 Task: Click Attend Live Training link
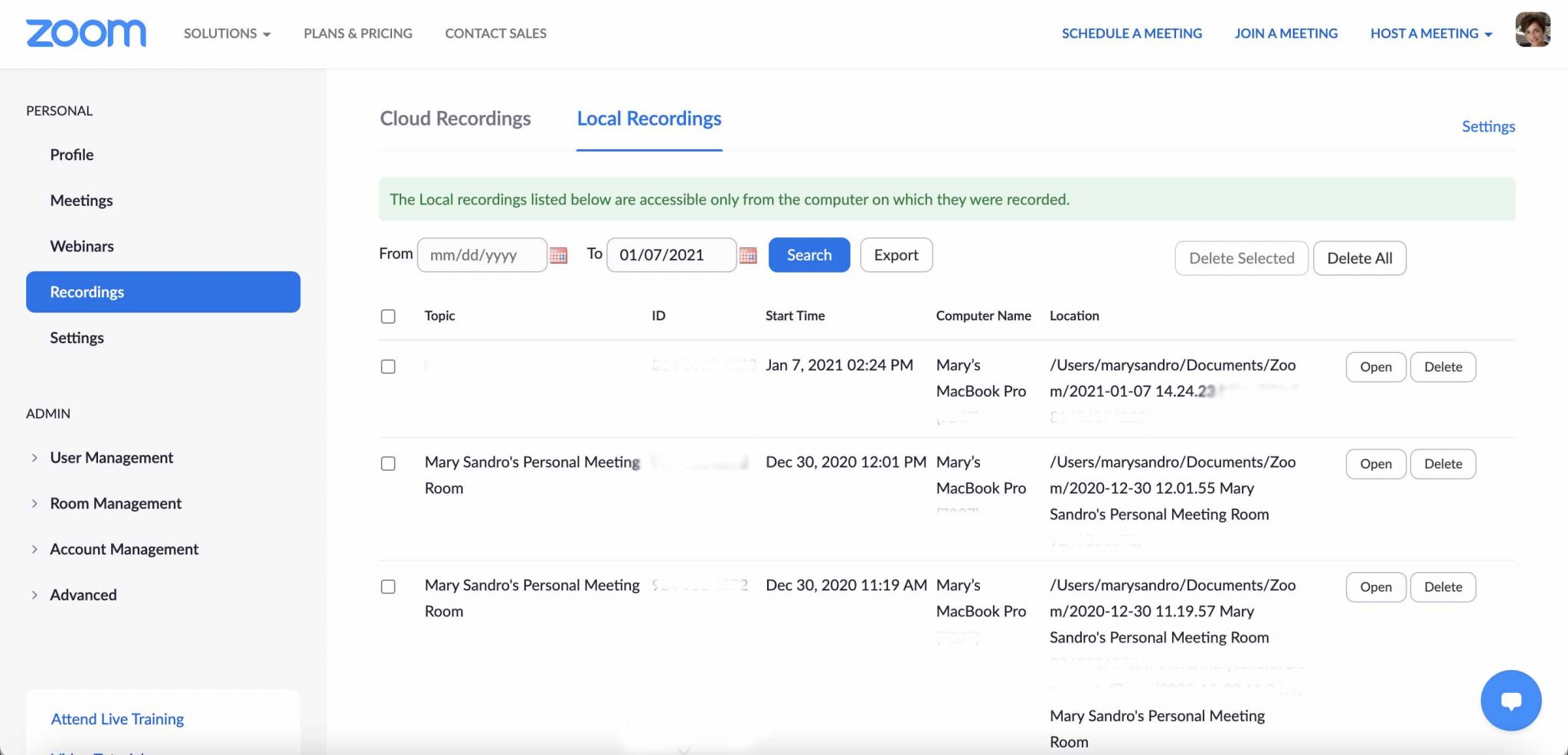point(117,719)
